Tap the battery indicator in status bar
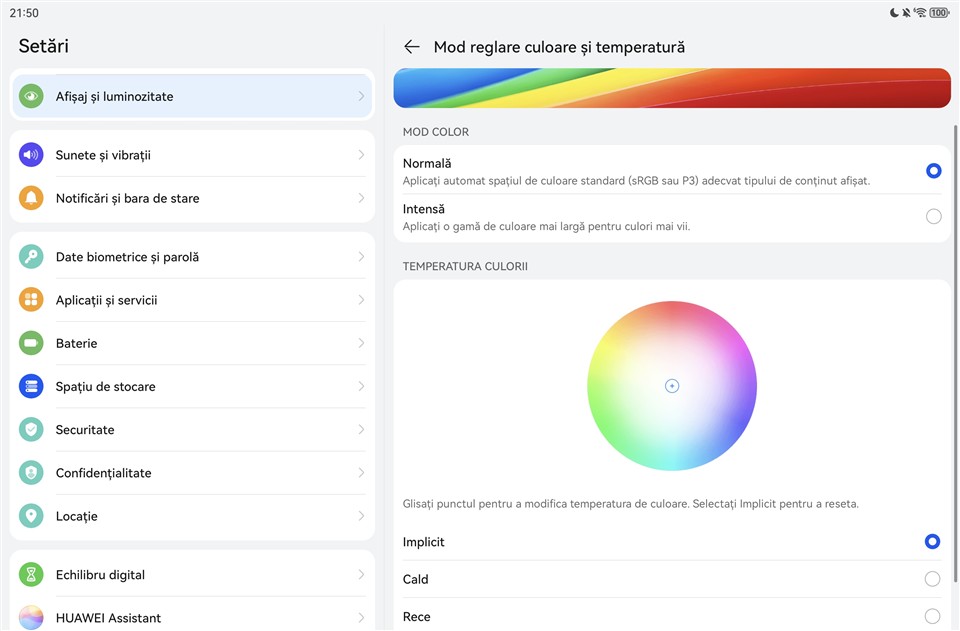The image size is (960, 631). tap(938, 13)
